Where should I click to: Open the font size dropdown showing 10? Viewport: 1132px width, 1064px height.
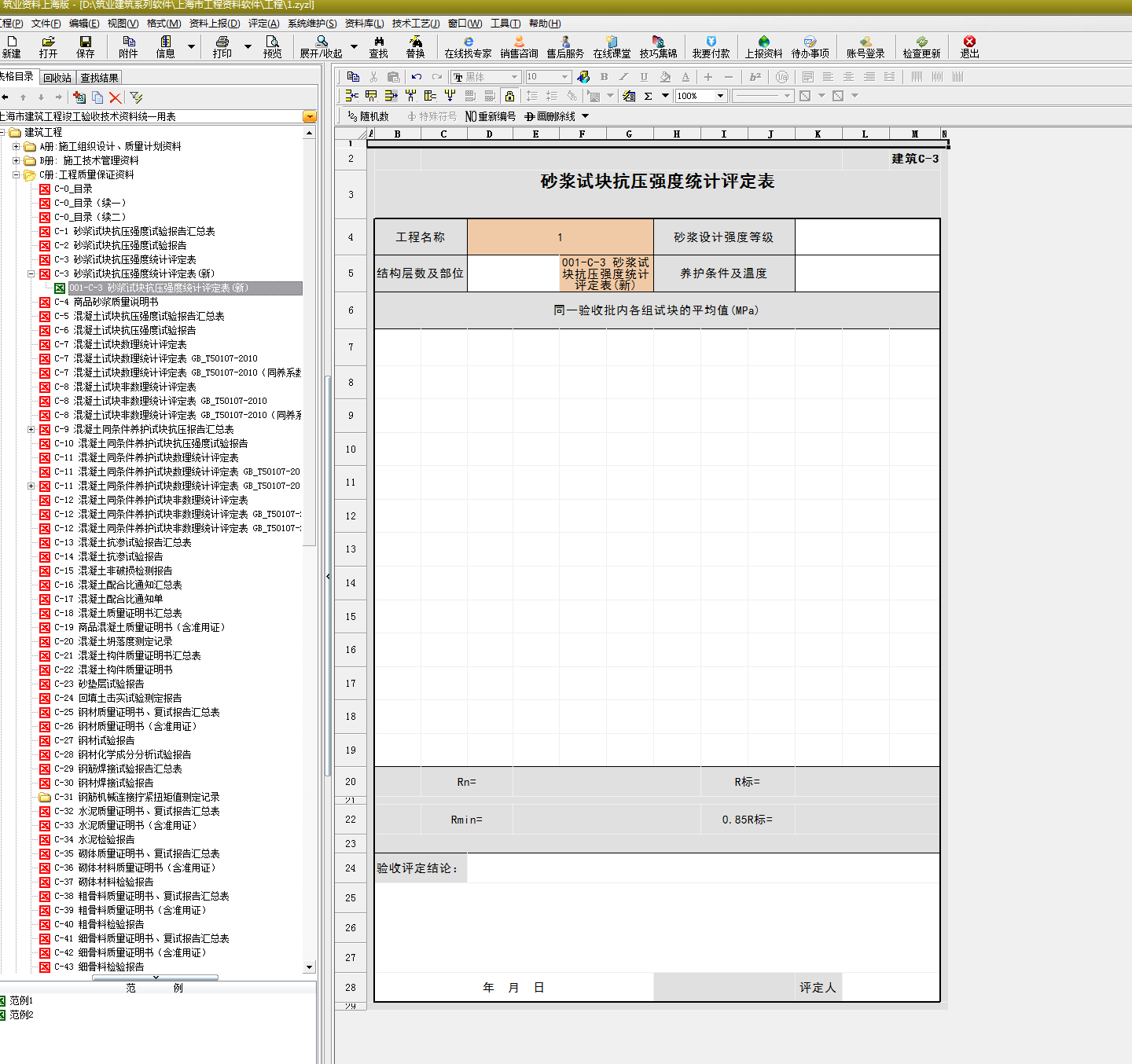[x=565, y=77]
